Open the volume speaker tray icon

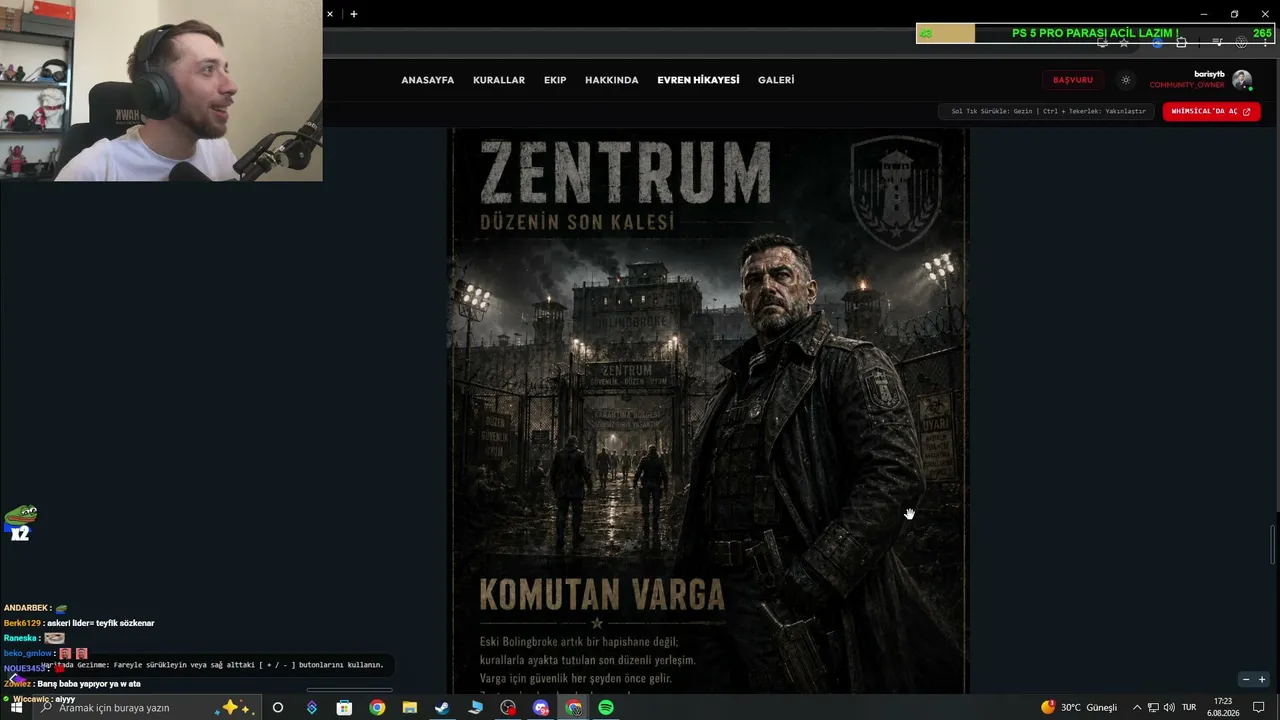[1169, 707]
